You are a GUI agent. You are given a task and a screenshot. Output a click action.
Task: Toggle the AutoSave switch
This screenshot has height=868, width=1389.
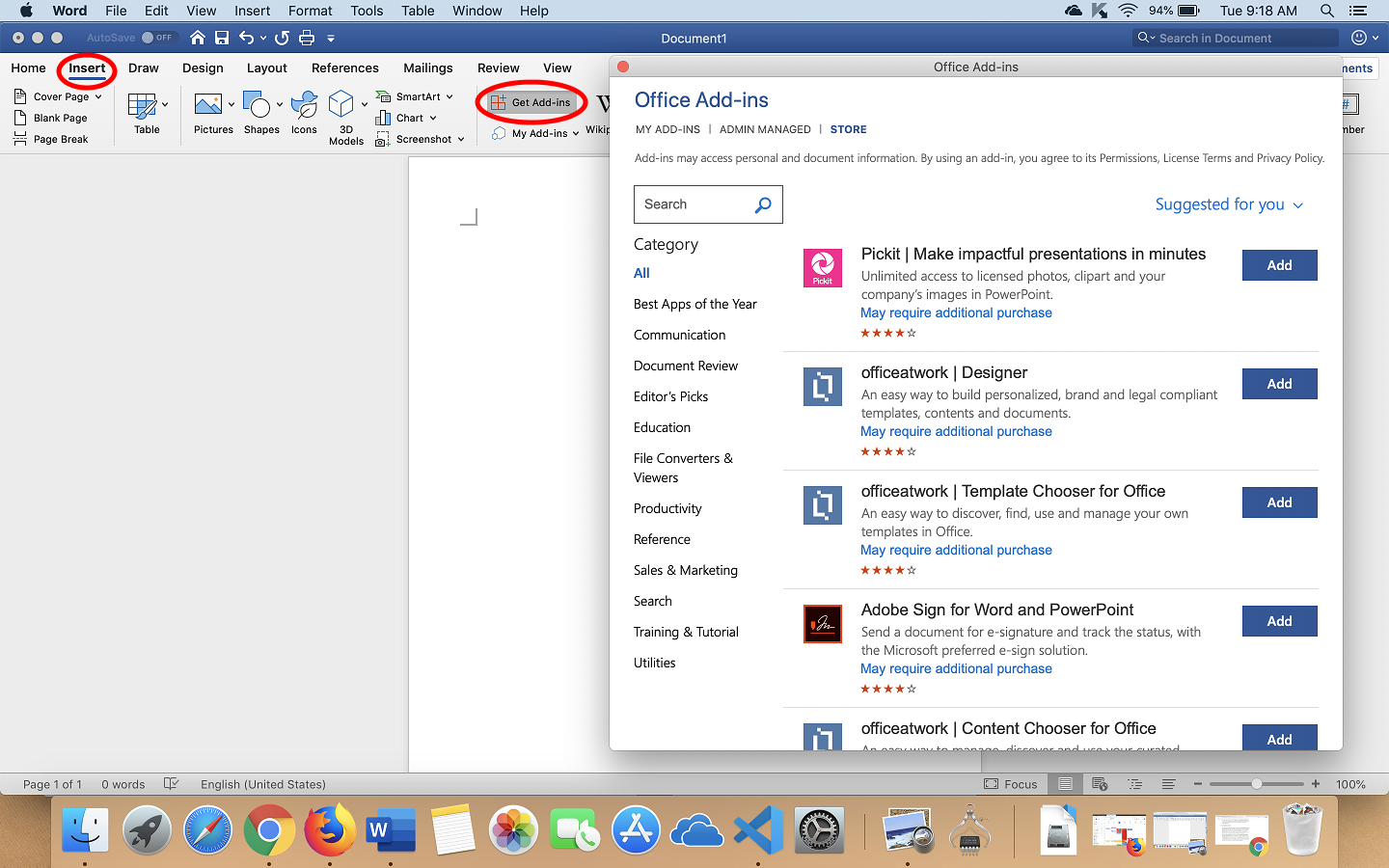tap(157, 38)
